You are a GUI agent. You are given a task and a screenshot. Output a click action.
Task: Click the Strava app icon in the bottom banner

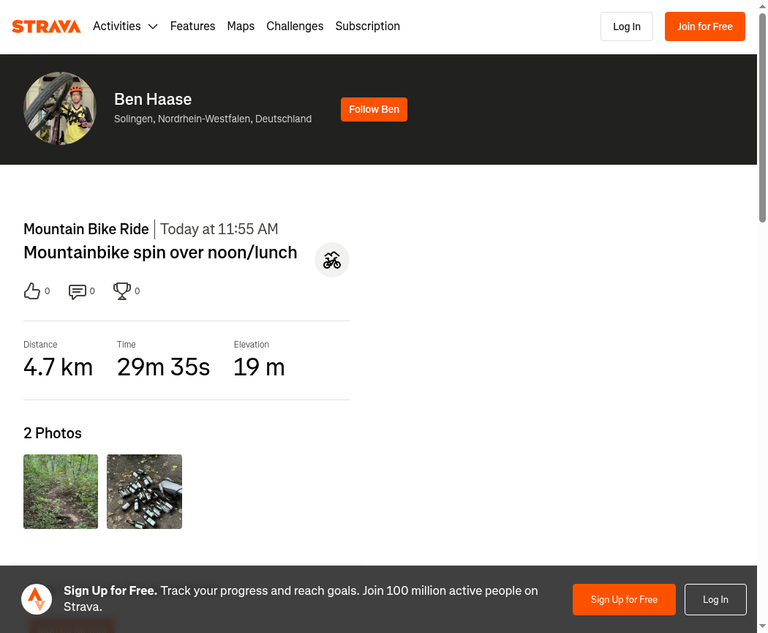(x=36, y=599)
